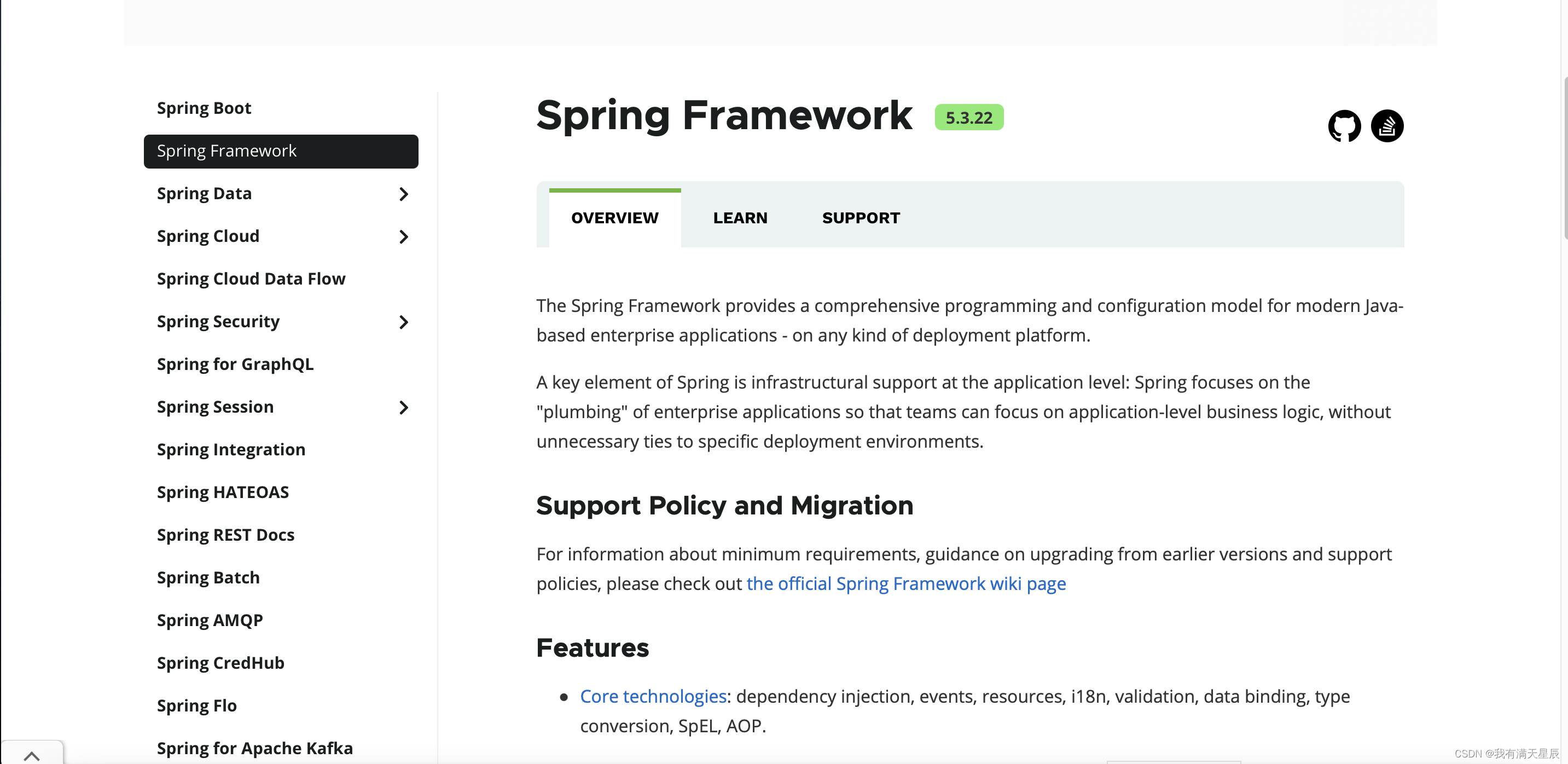Click the Spring Framework page title
The image size is (1568, 764).
pyautogui.click(x=724, y=115)
